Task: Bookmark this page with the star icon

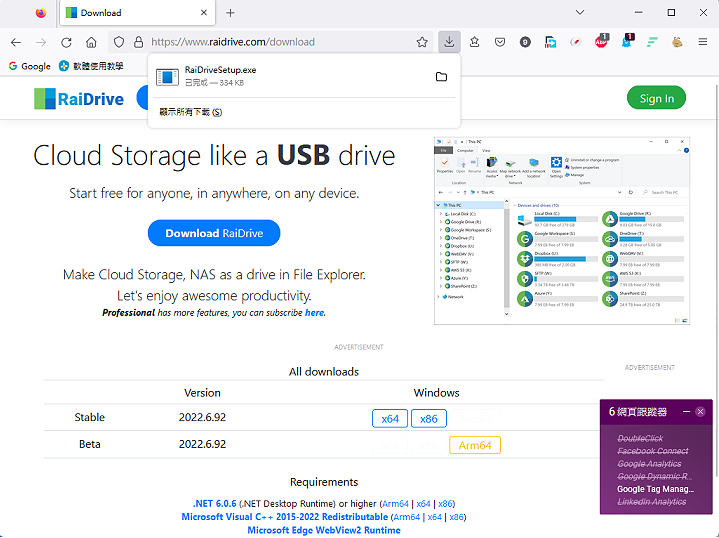Action: 422,42
